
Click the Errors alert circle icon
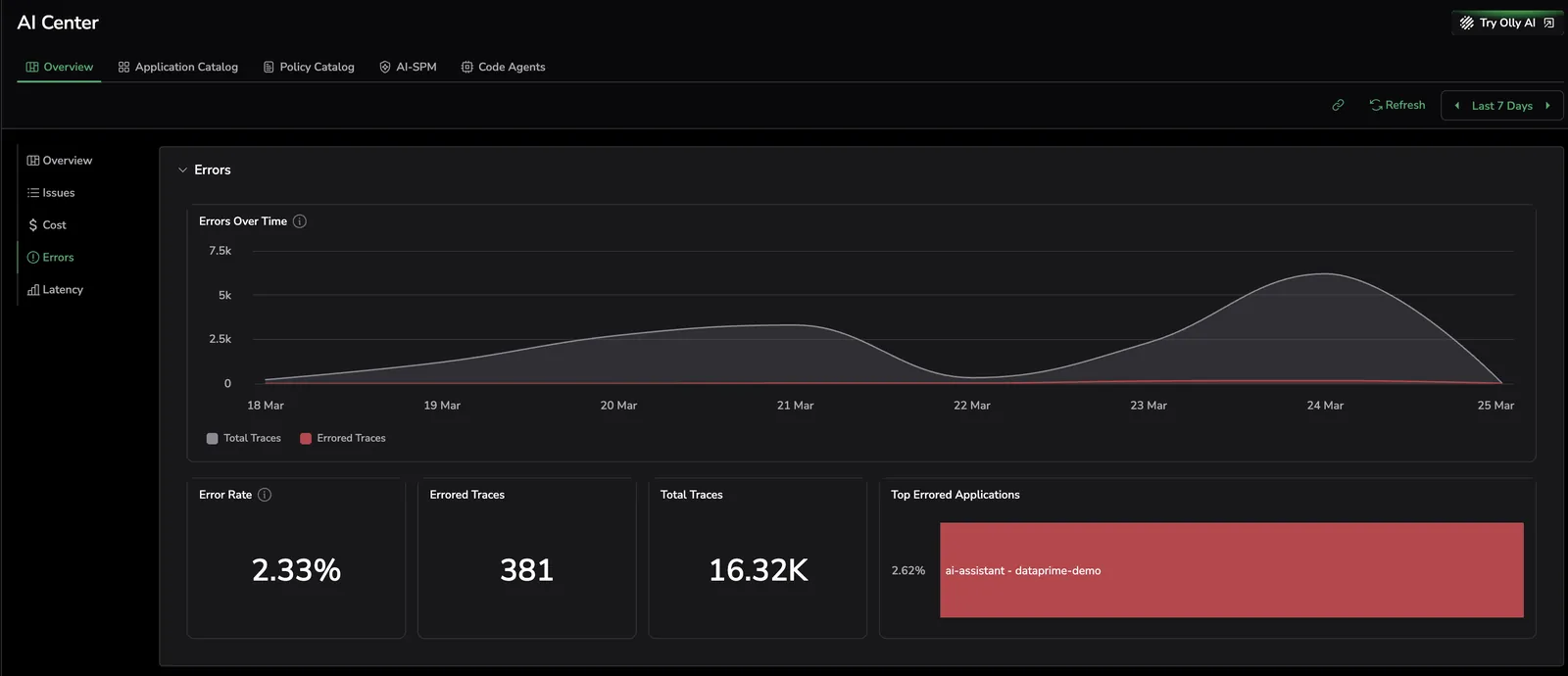(x=33, y=258)
